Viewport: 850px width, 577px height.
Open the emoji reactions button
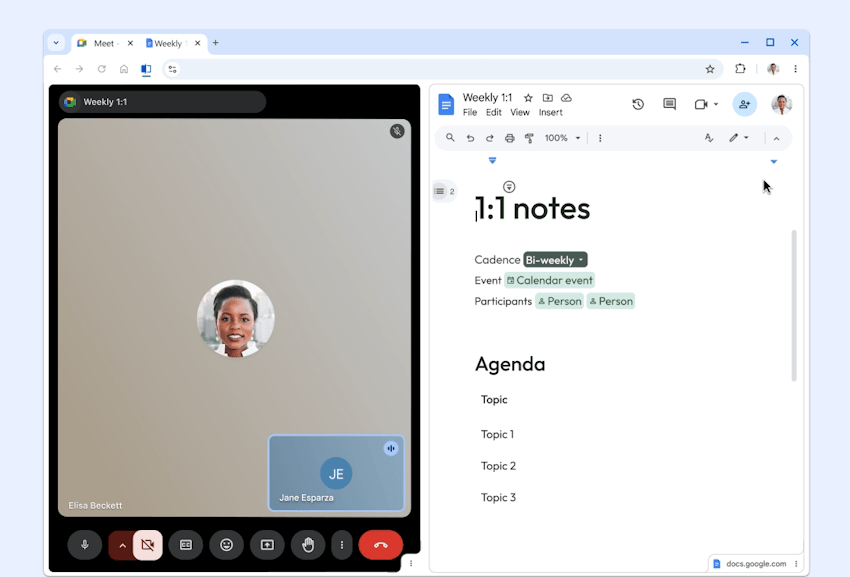point(226,545)
